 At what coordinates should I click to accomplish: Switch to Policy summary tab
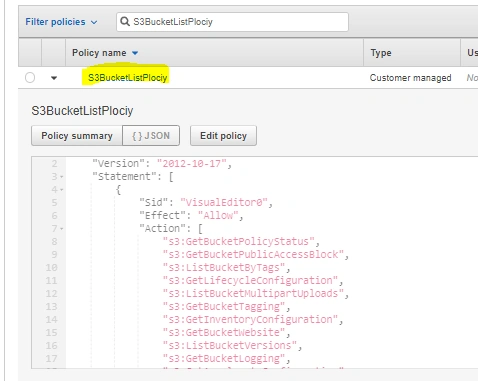pyautogui.click(x=77, y=136)
